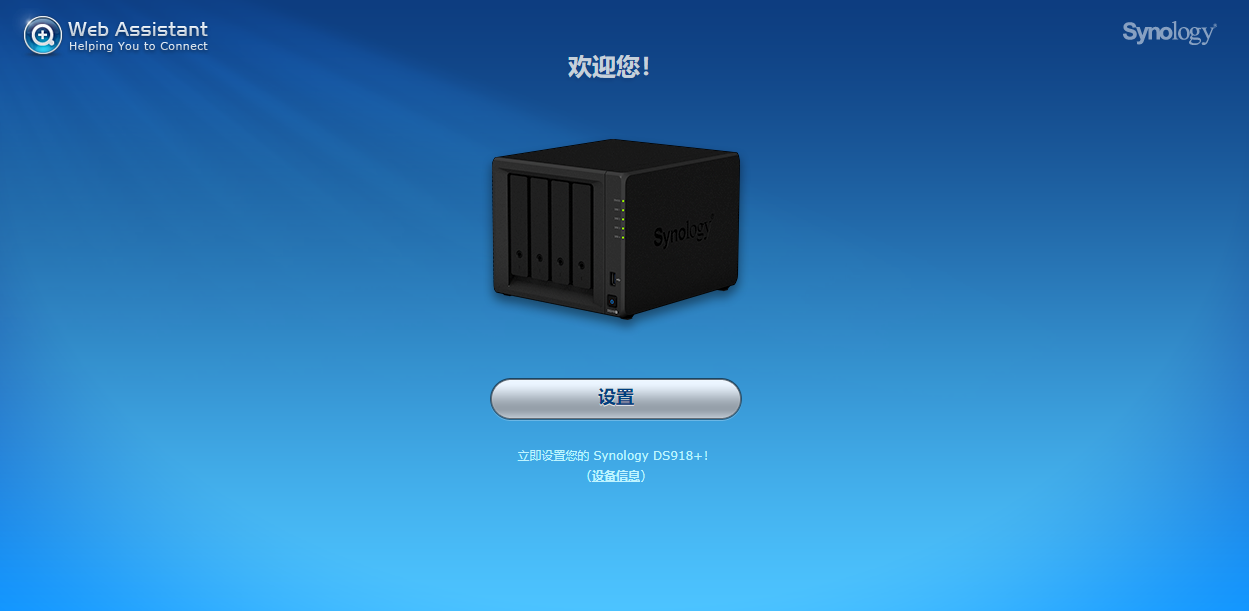This screenshot has width=1249, height=611.
Task: Open the 设备信息 device info link
Action: pos(616,476)
